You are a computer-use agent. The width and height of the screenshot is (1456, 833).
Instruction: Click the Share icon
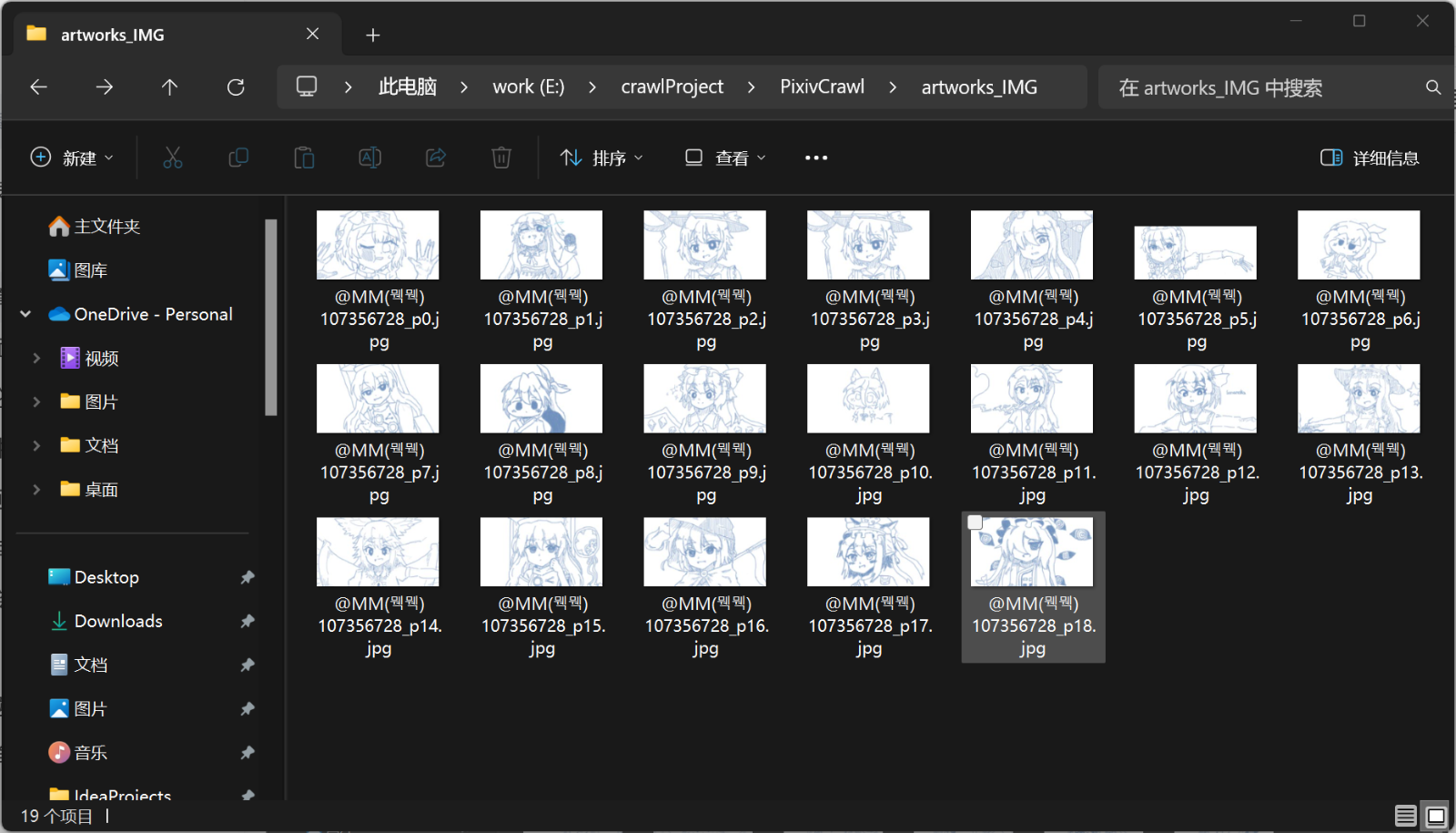coord(436,157)
